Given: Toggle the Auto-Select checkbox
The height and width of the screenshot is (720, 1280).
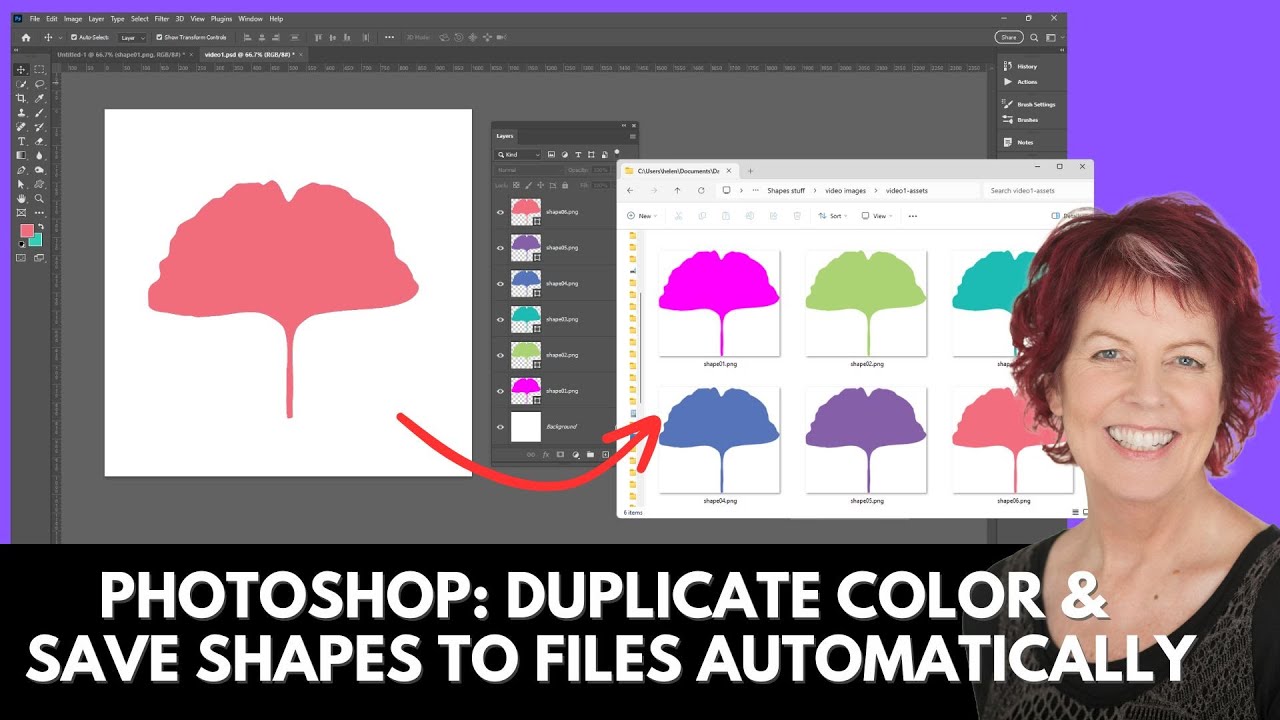Looking at the screenshot, I should pyautogui.click(x=74, y=37).
